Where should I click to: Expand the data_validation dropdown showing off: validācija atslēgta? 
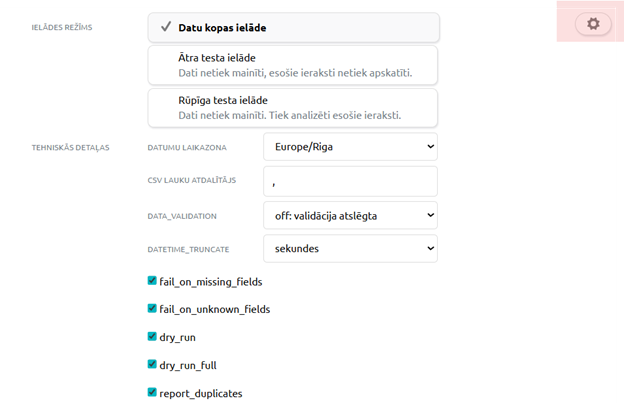350,215
